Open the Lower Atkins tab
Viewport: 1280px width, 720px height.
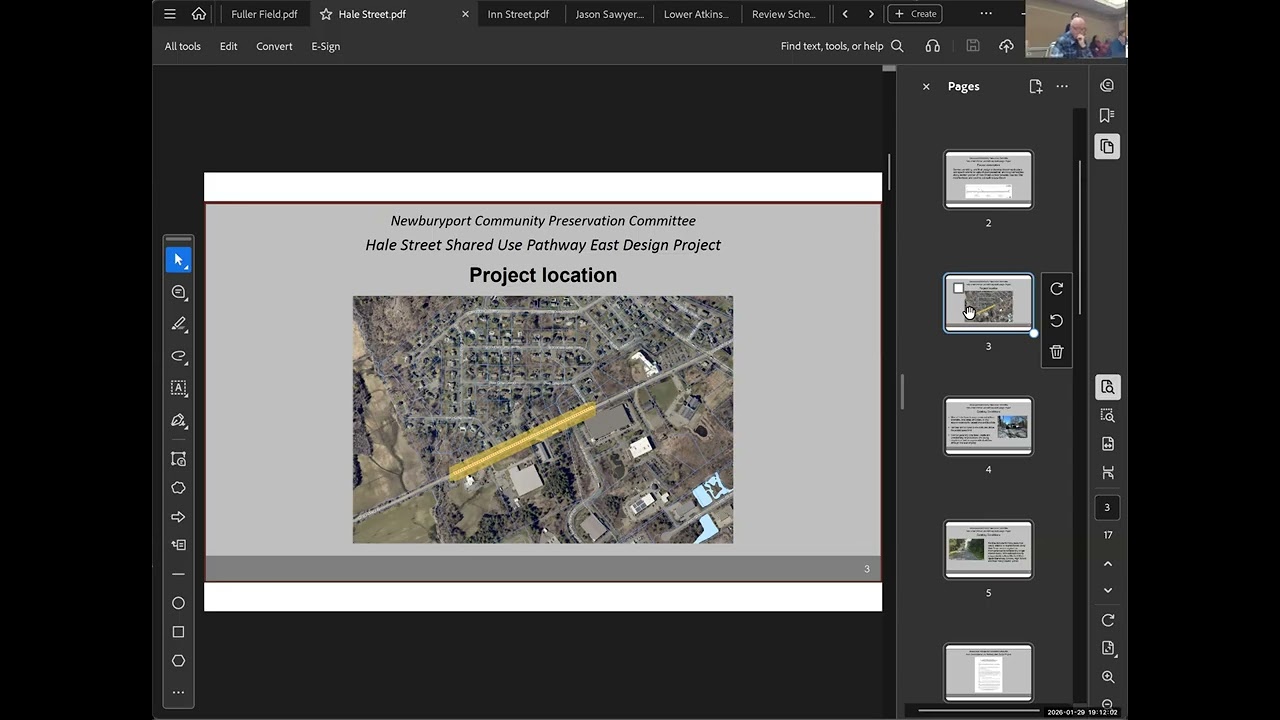click(x=696, y=14)
